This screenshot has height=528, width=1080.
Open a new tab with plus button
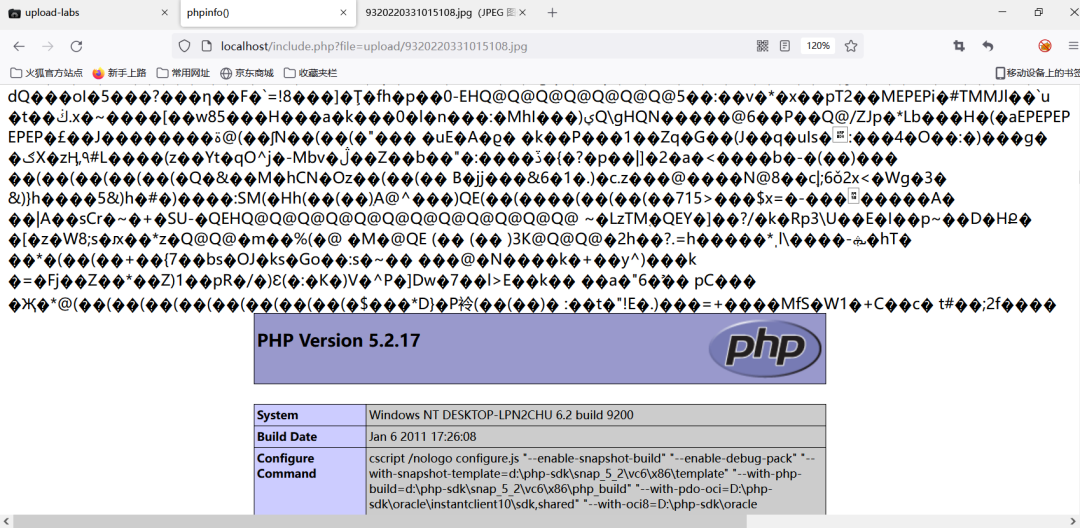(552, 13)
